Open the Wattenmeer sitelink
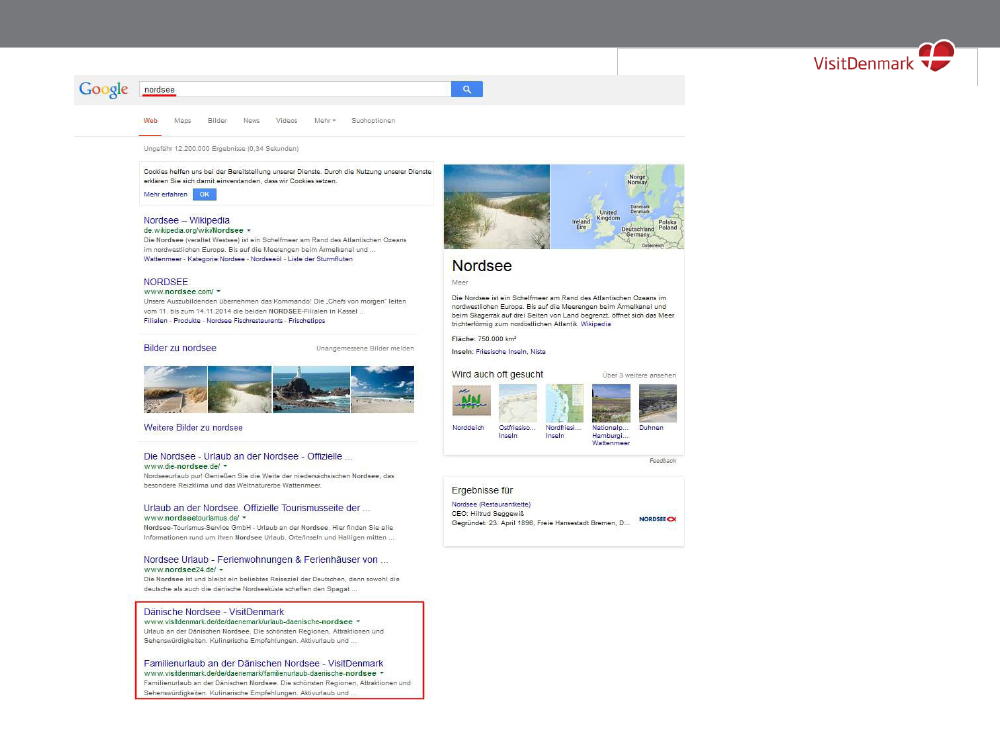 [x=163, y=259]
